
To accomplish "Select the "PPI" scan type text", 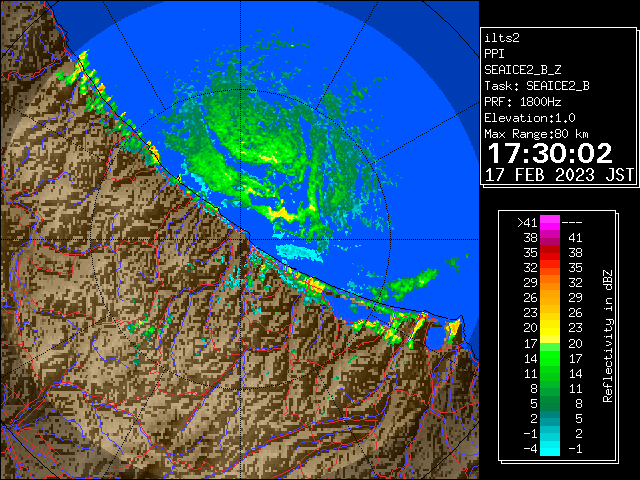I will pyautogui.click(x=494, y=54).
